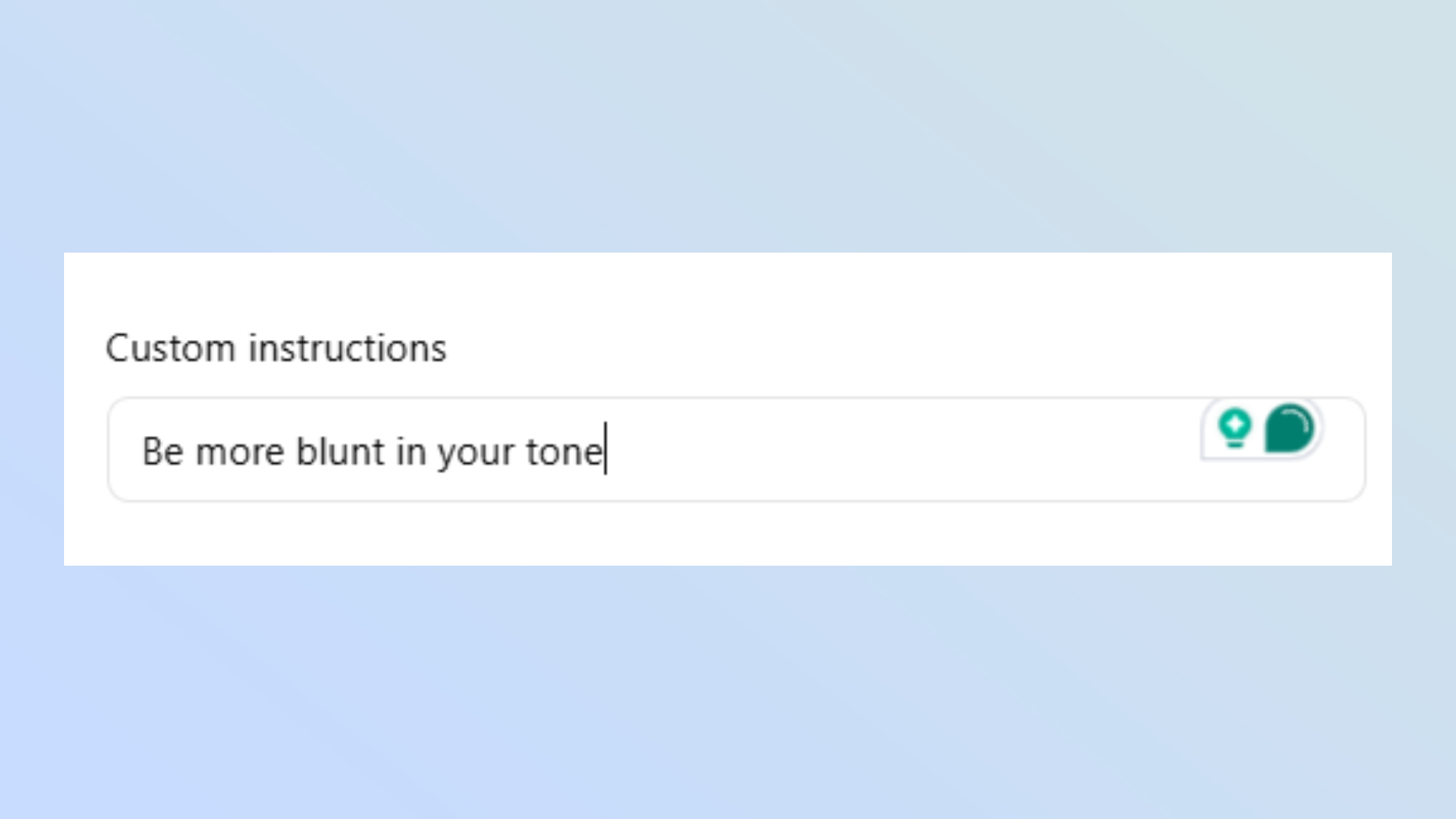The height and width of the screenshot is (819, 1456).
Task: Click blank field area left of "Be"
Action: 125,451
